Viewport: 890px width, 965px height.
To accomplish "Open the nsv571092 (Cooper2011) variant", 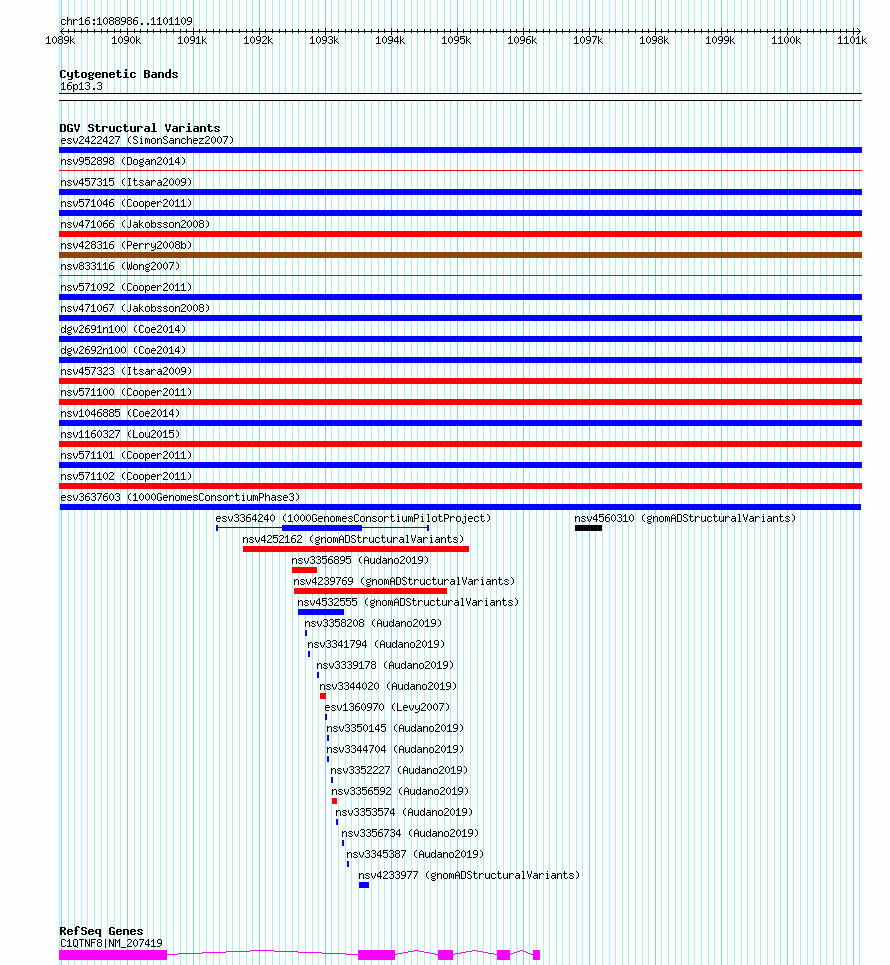I will pos(126,287).
